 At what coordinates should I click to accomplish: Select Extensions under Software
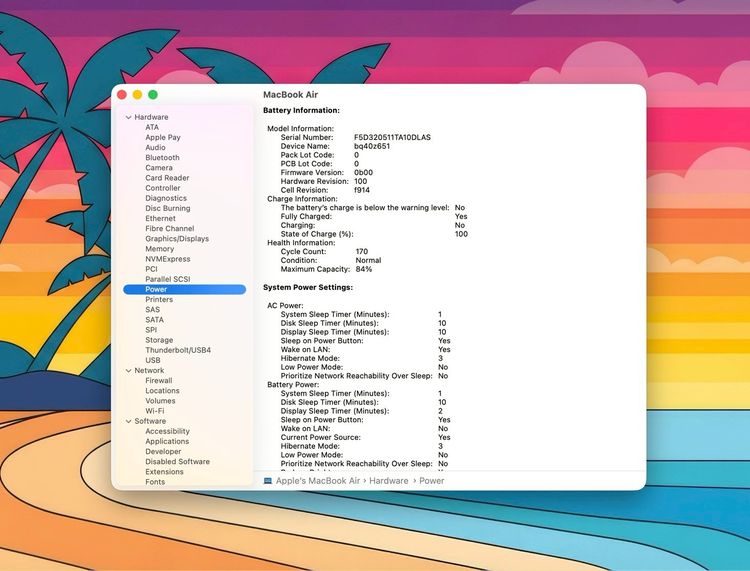[165, 472]
